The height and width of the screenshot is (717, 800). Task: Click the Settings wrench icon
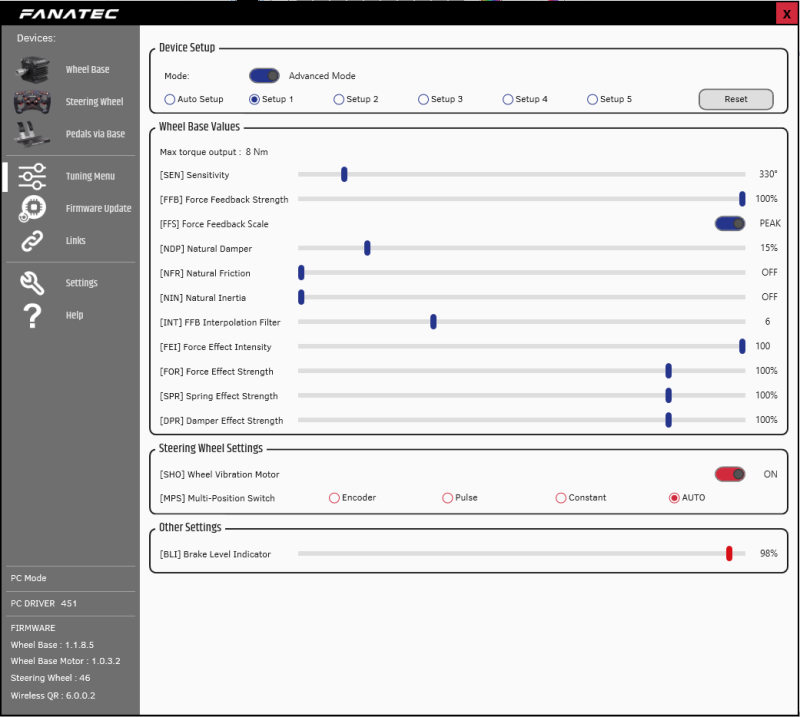click(32, 283)
